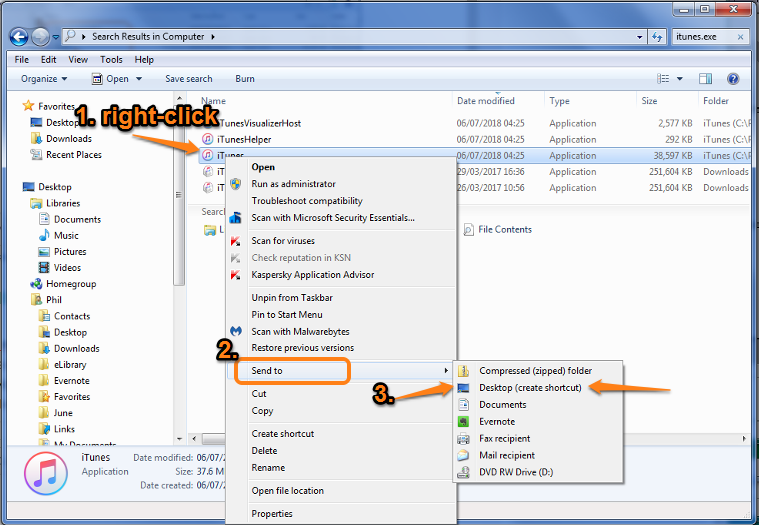Click the Malwarebytes scan icon
This screenshot has width=759, height=525.
[236, 331]
